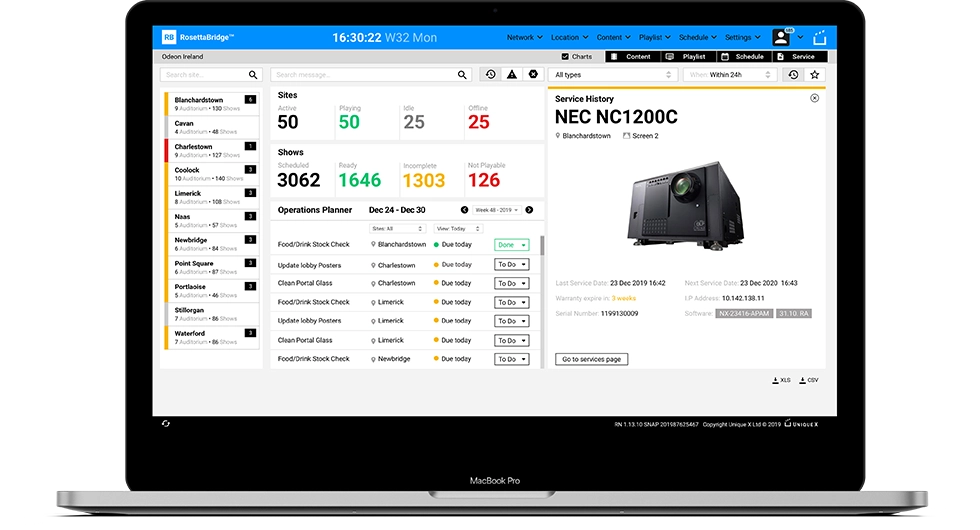Open To Do dropdown for Charlestown Update lobby Posters

[x=512, y=264]
